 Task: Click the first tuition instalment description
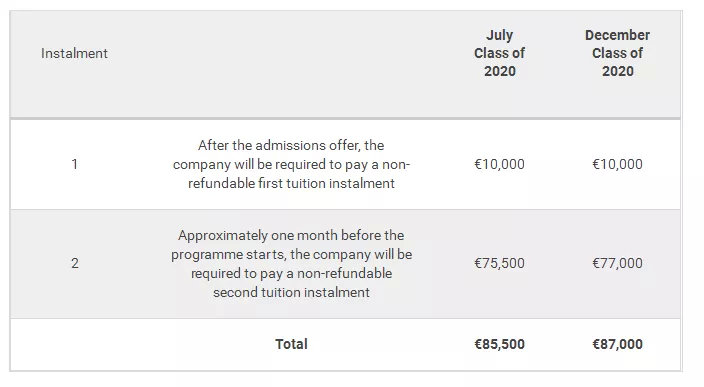pos(291,164)
